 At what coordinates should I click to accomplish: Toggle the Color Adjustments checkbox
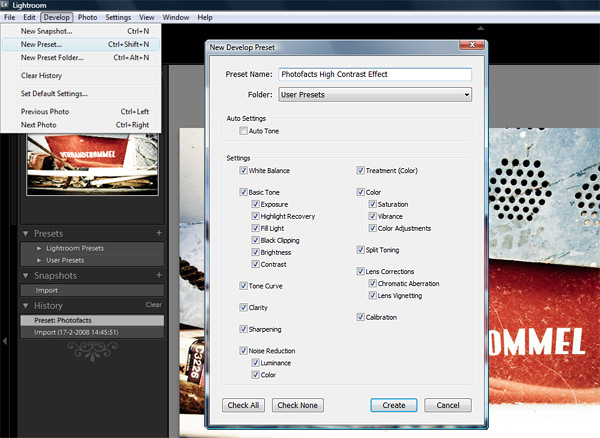(x=372, y=228)
